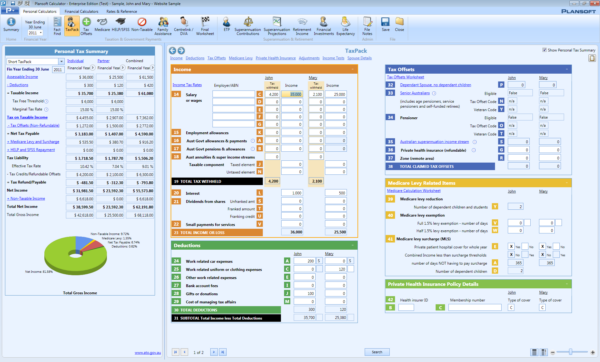Open the Life Expectancy calculator
Viewport: 600px width, 362px height.
(346, 26)
